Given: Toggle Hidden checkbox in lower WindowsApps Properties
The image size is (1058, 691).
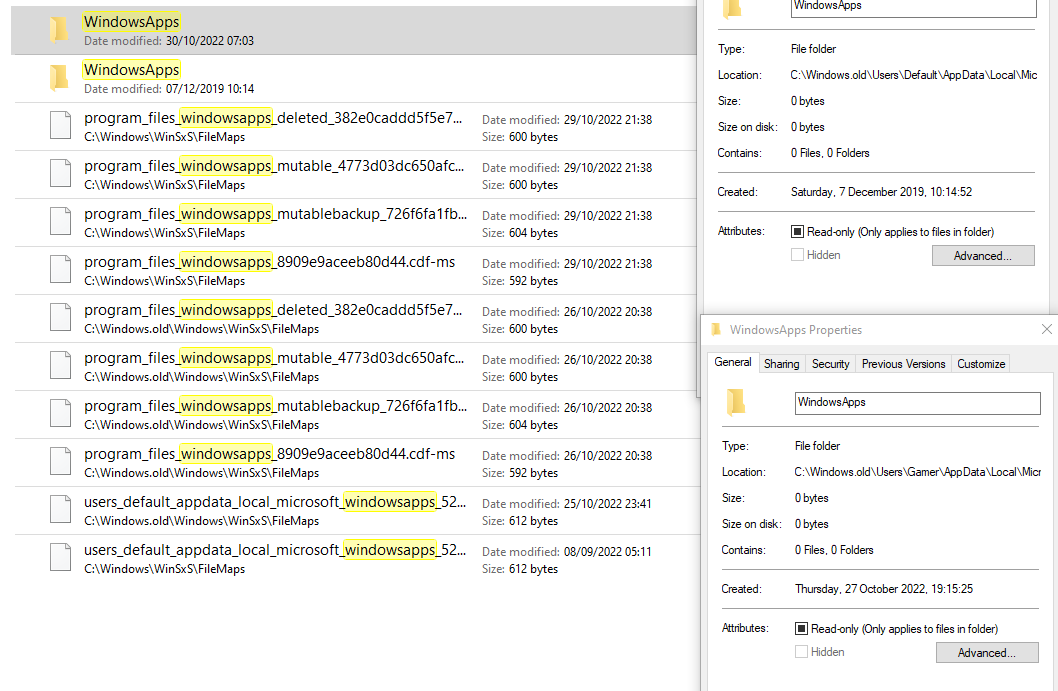Looking at the screenshot, I should click(802, 651).
